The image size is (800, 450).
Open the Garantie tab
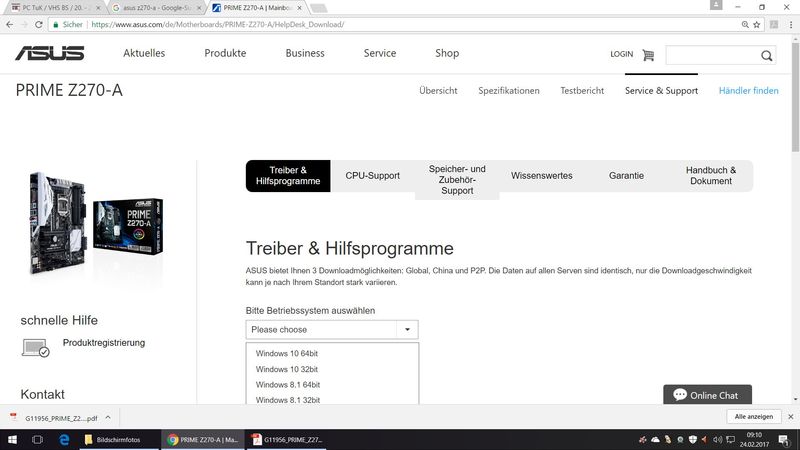[x=626, y=176]
